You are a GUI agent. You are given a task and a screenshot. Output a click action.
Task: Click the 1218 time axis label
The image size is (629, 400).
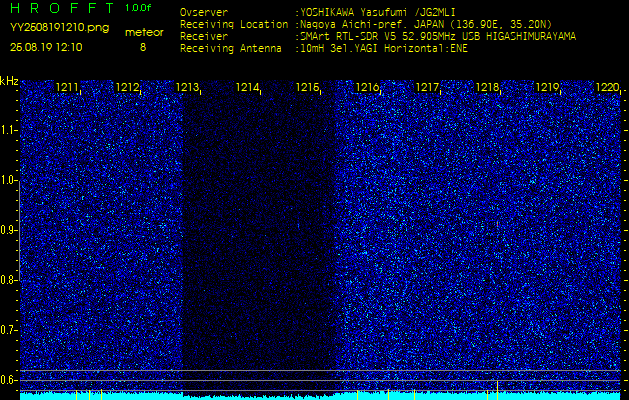[487, 87]
